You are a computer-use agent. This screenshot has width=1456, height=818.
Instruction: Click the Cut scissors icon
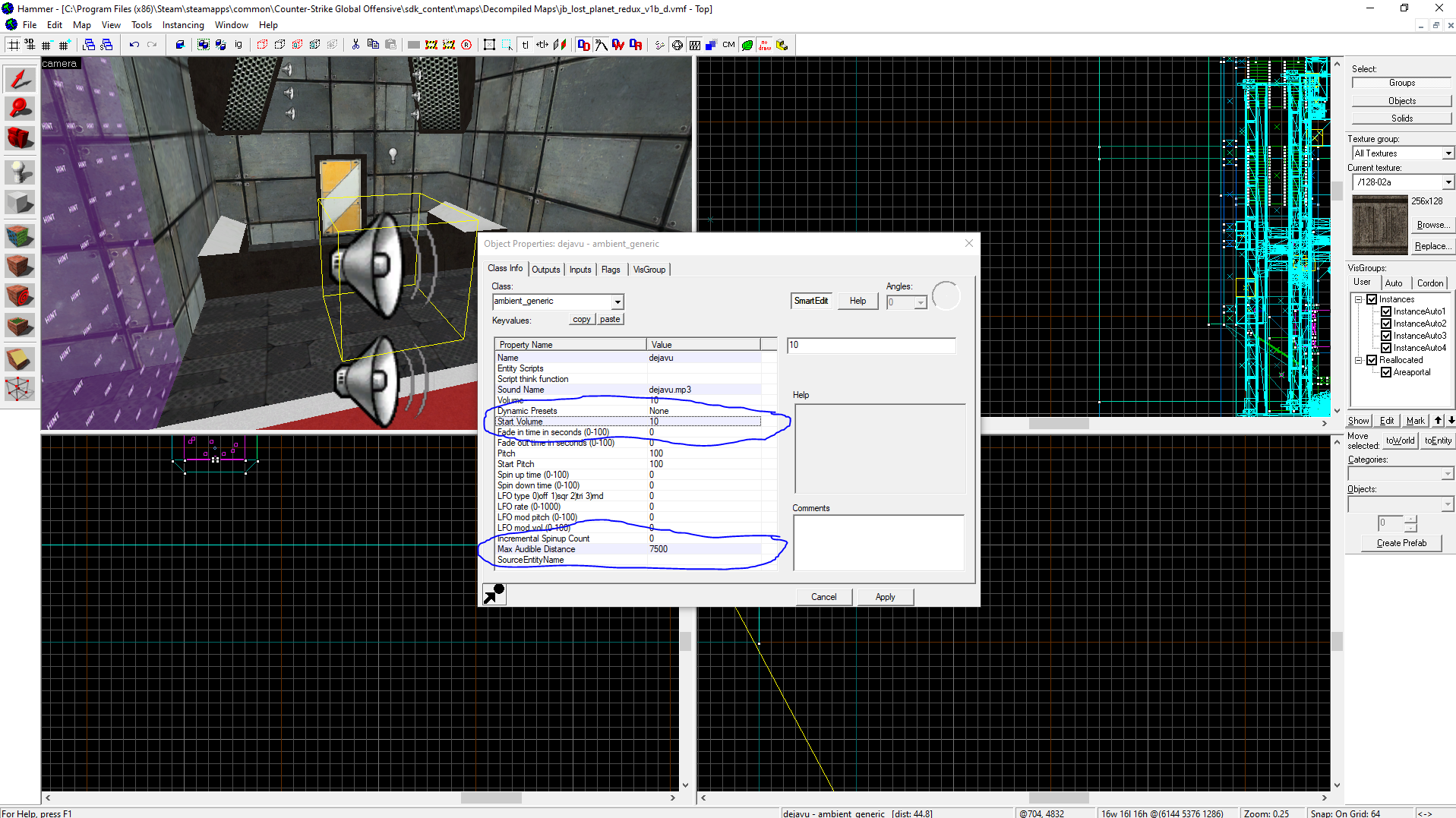coord(355,45)
